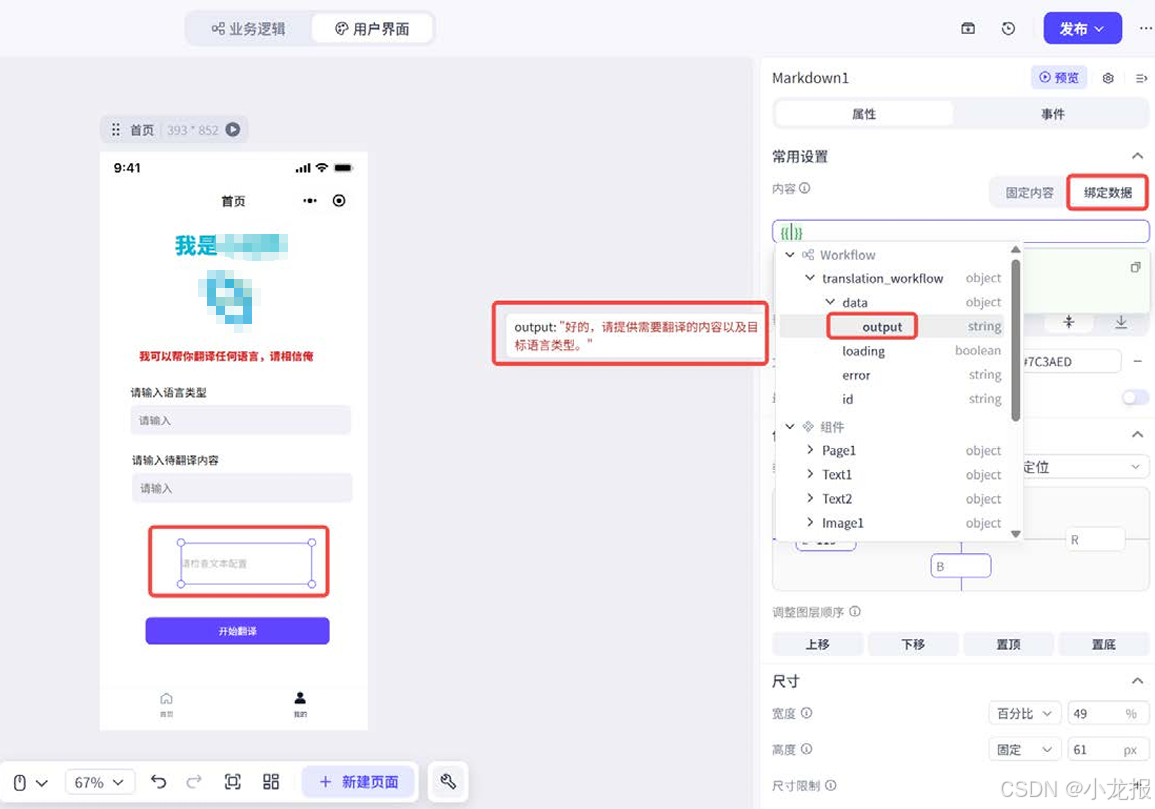Viewport: 1155px width, 809px height.
Task: Open the component layout grid icon
Action: coord(270,781)
